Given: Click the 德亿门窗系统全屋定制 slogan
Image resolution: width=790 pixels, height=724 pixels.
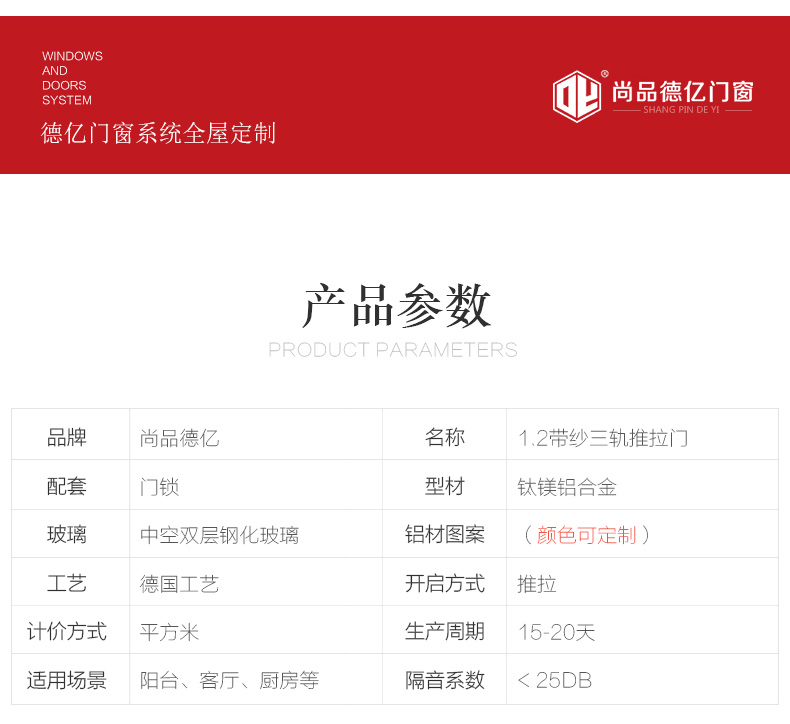Looking at the screenshot, I should point(158,133).
